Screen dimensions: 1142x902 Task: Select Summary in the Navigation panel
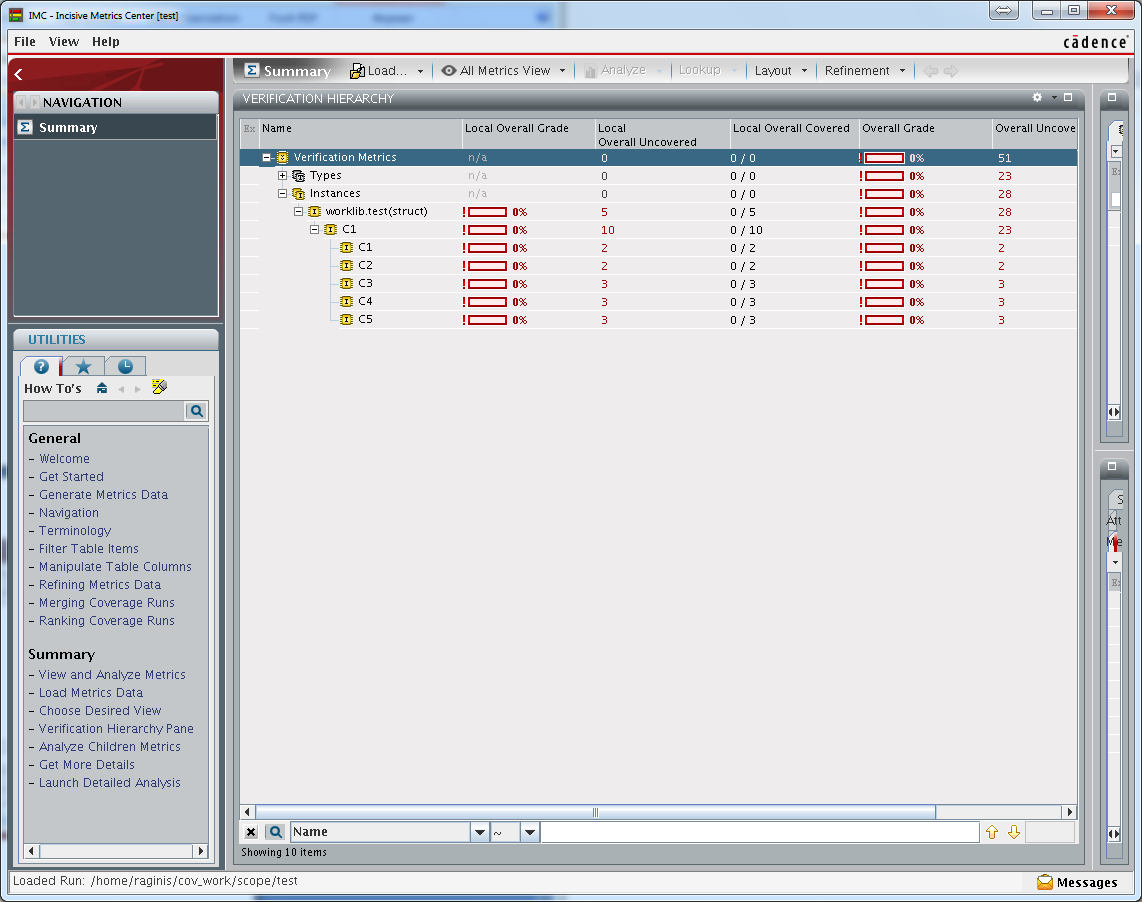(115, 128)
